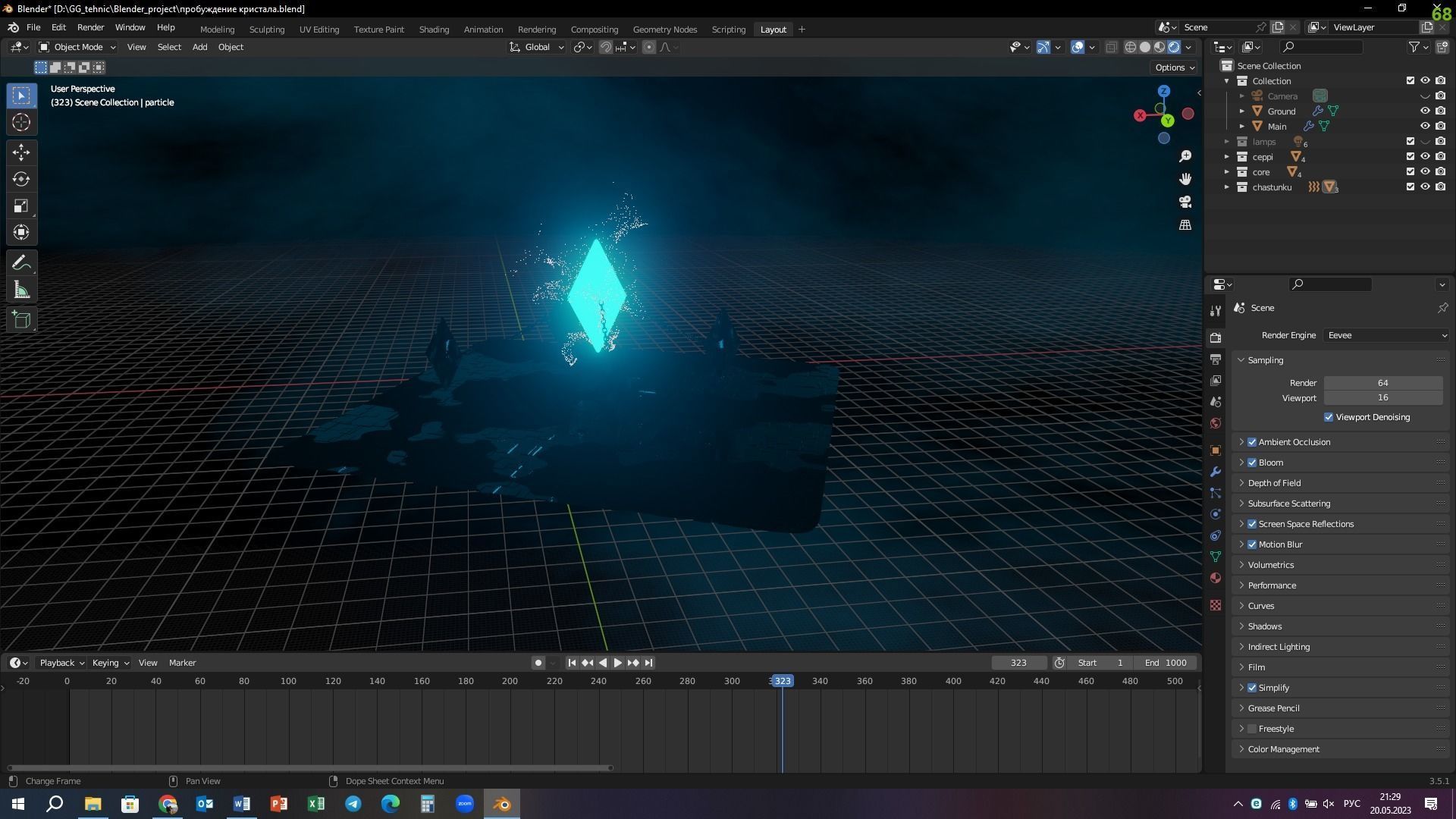The width and height of the screenshot is (1456, 819).
Task: Open the View Layer properties tab
Action: click(x=1216, y=380)
